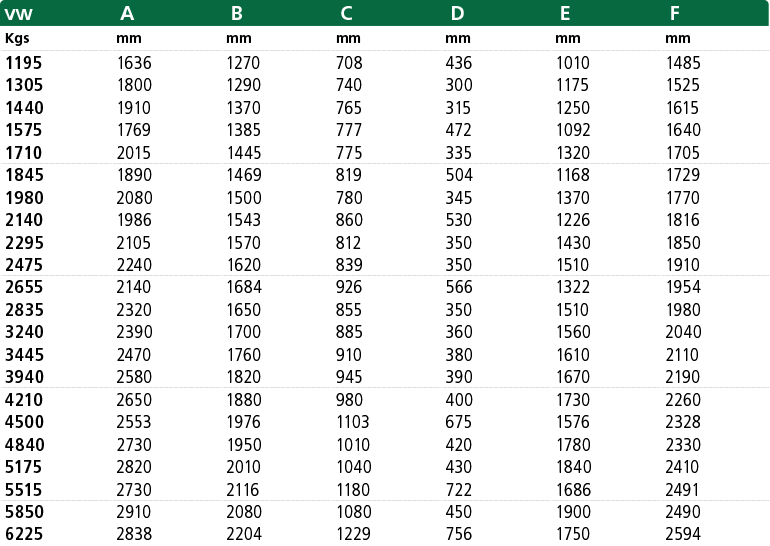This screenshot has height=546, width=770.
Task: Select value 2116 in column B
Action: (243, 490)
